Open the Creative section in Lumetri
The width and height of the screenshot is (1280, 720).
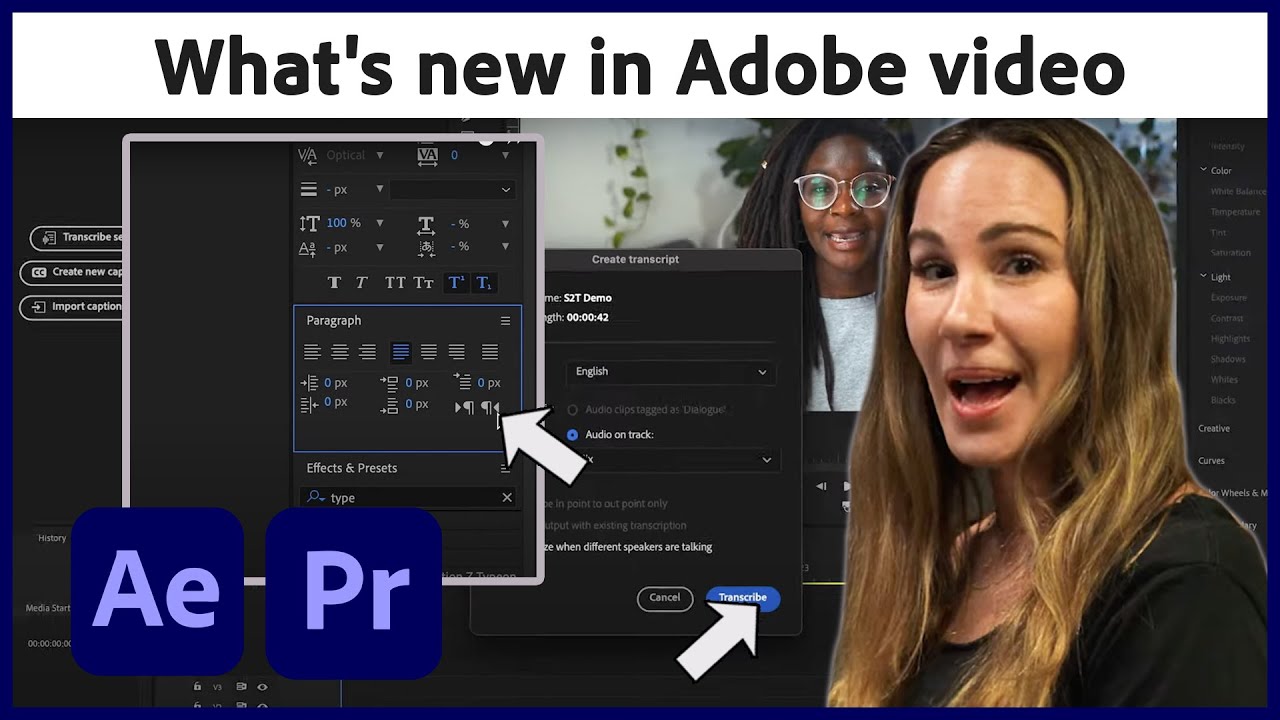coord(1214,429)
